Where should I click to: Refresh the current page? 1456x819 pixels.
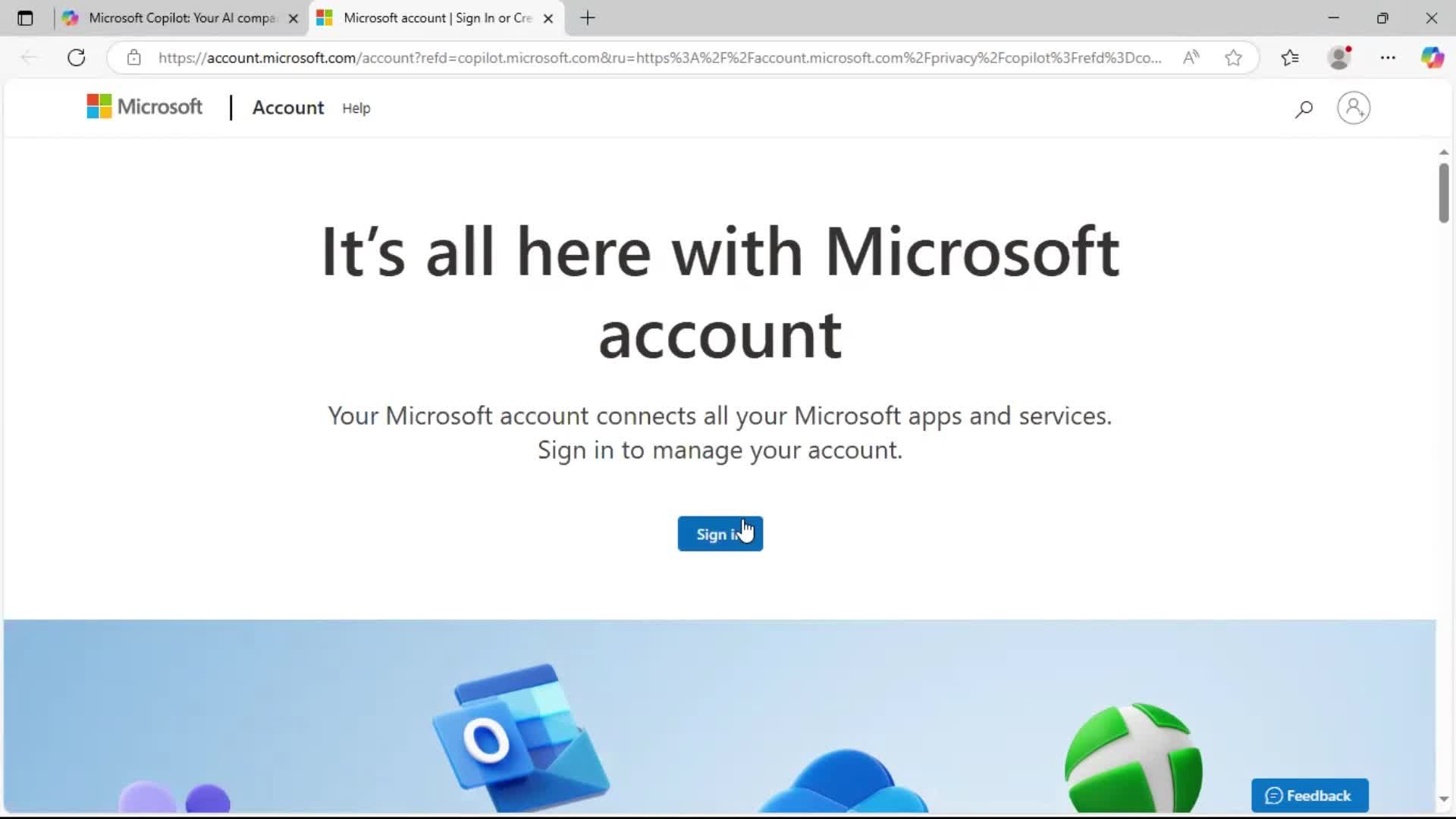[x=77, y=58]
